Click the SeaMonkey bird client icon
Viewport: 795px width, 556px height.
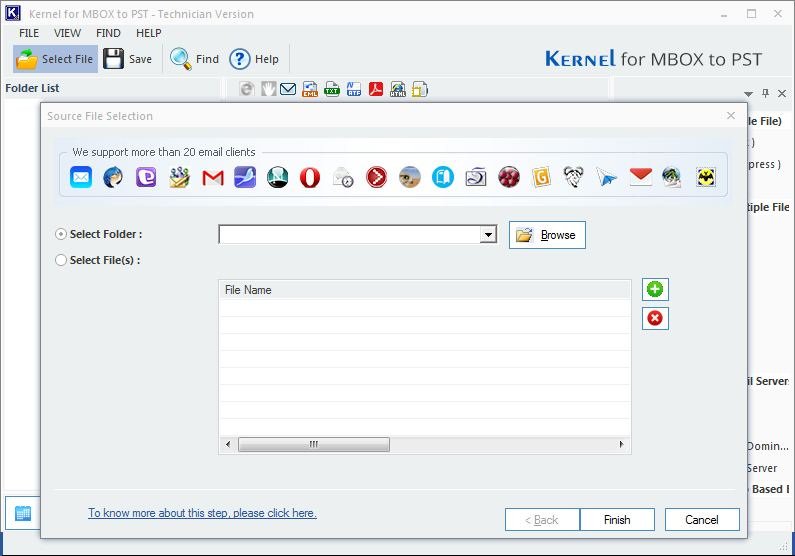(x=245, y=177)
